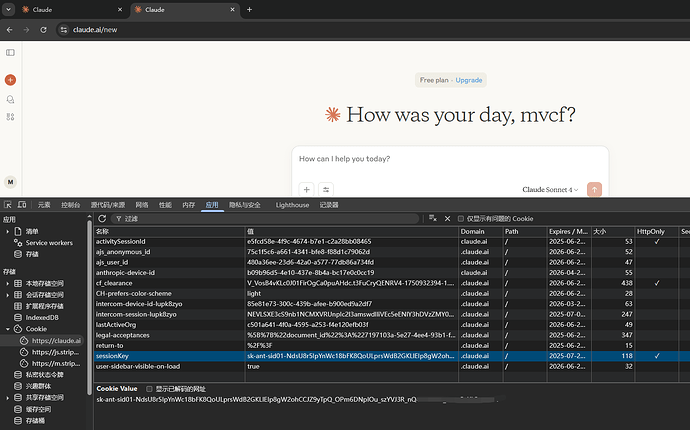Toggle 显示已解码的网址 checkbox
Image resolution: width=690 pixels, height=430 pixels.
(149, 389)
